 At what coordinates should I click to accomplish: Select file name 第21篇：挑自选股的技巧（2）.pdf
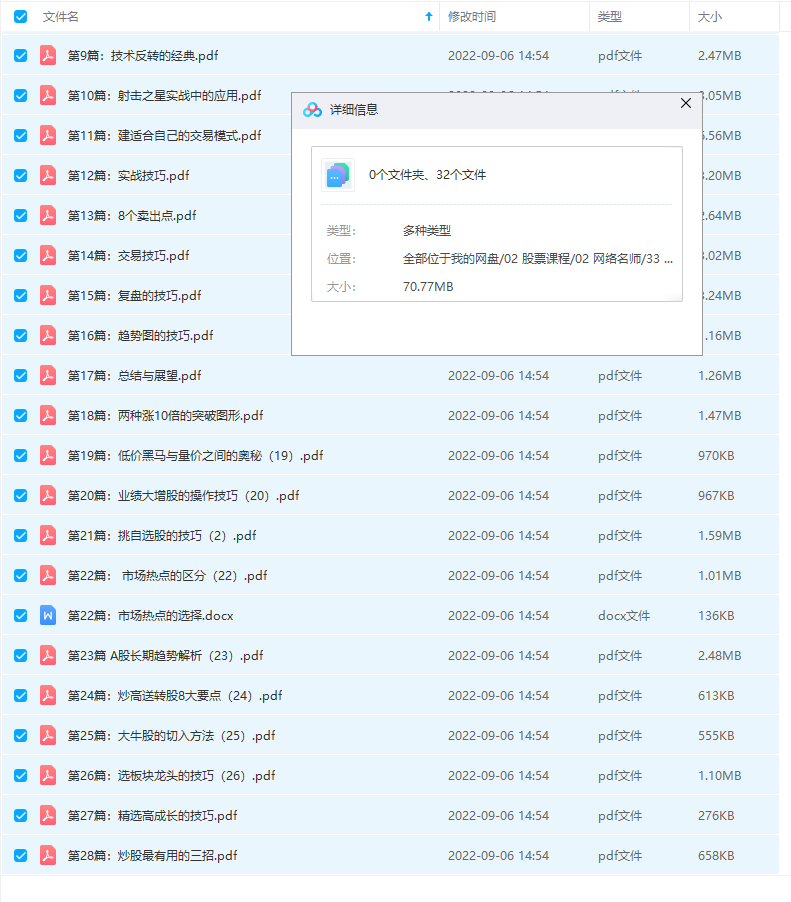point(162,536)
